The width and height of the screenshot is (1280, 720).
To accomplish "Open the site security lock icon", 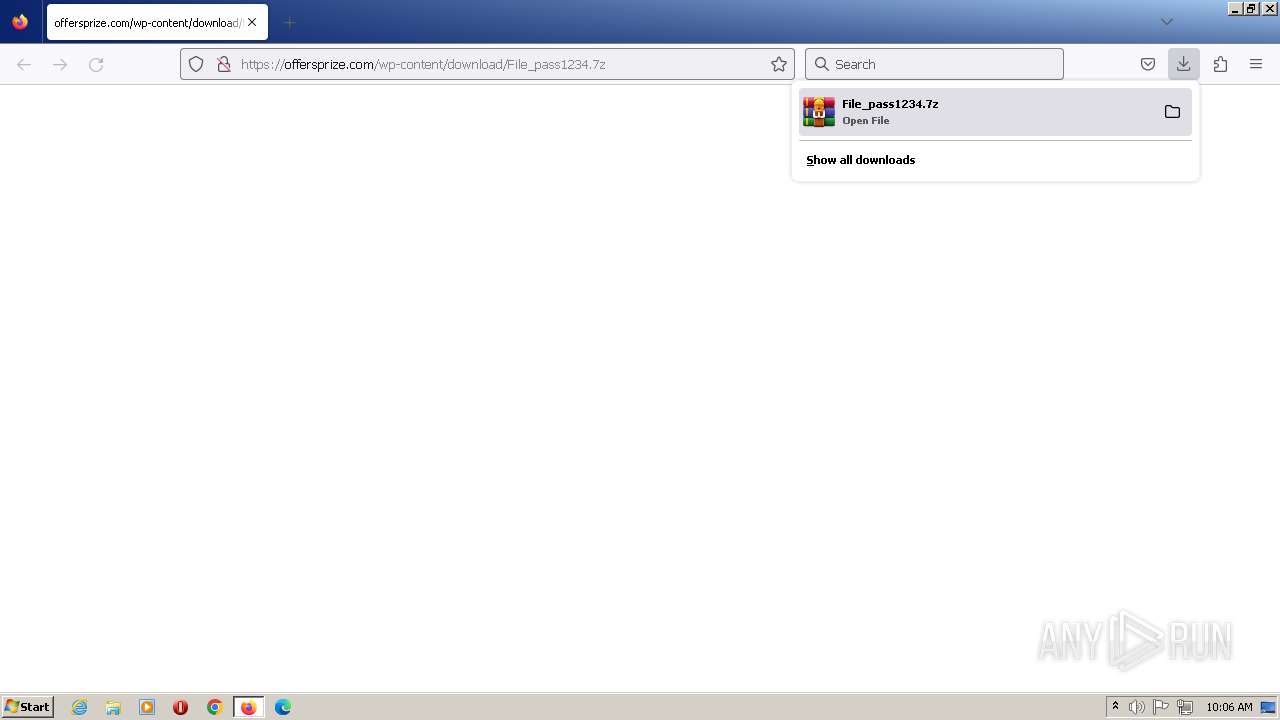I will [x=224, y=64].
